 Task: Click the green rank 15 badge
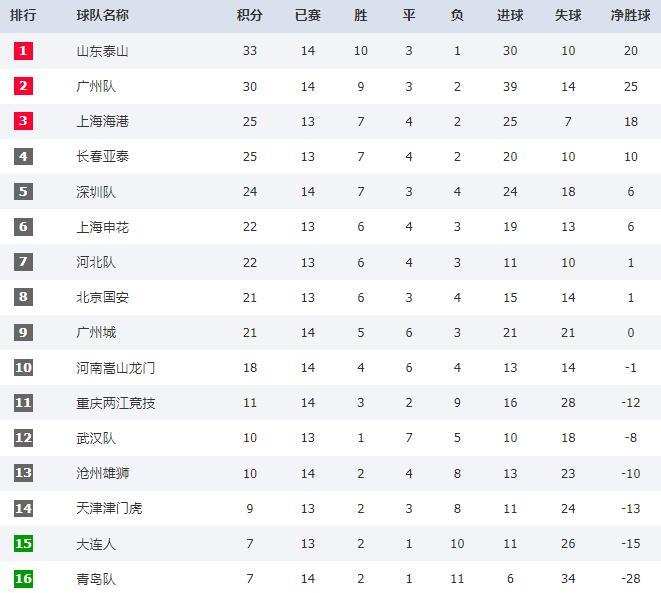23,543
